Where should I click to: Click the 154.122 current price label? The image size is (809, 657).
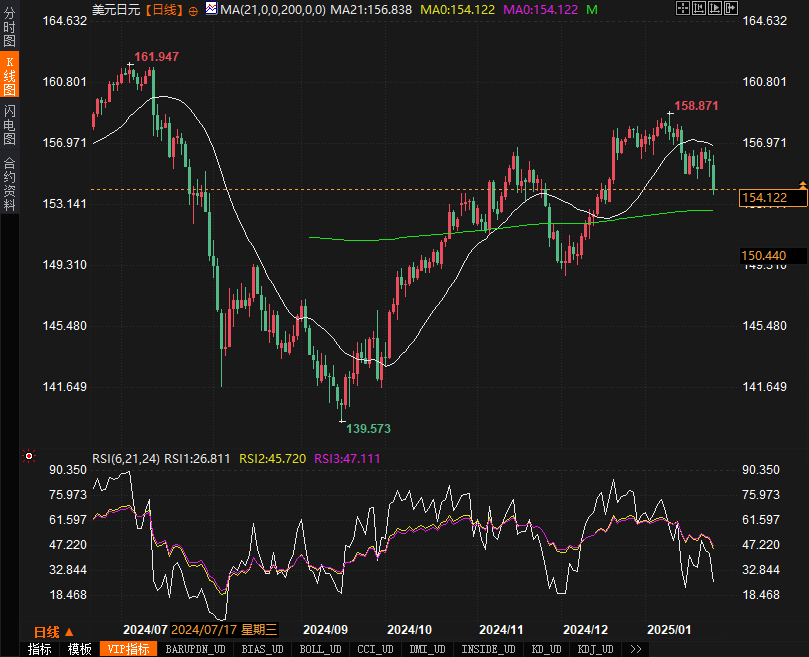(764, 198)
